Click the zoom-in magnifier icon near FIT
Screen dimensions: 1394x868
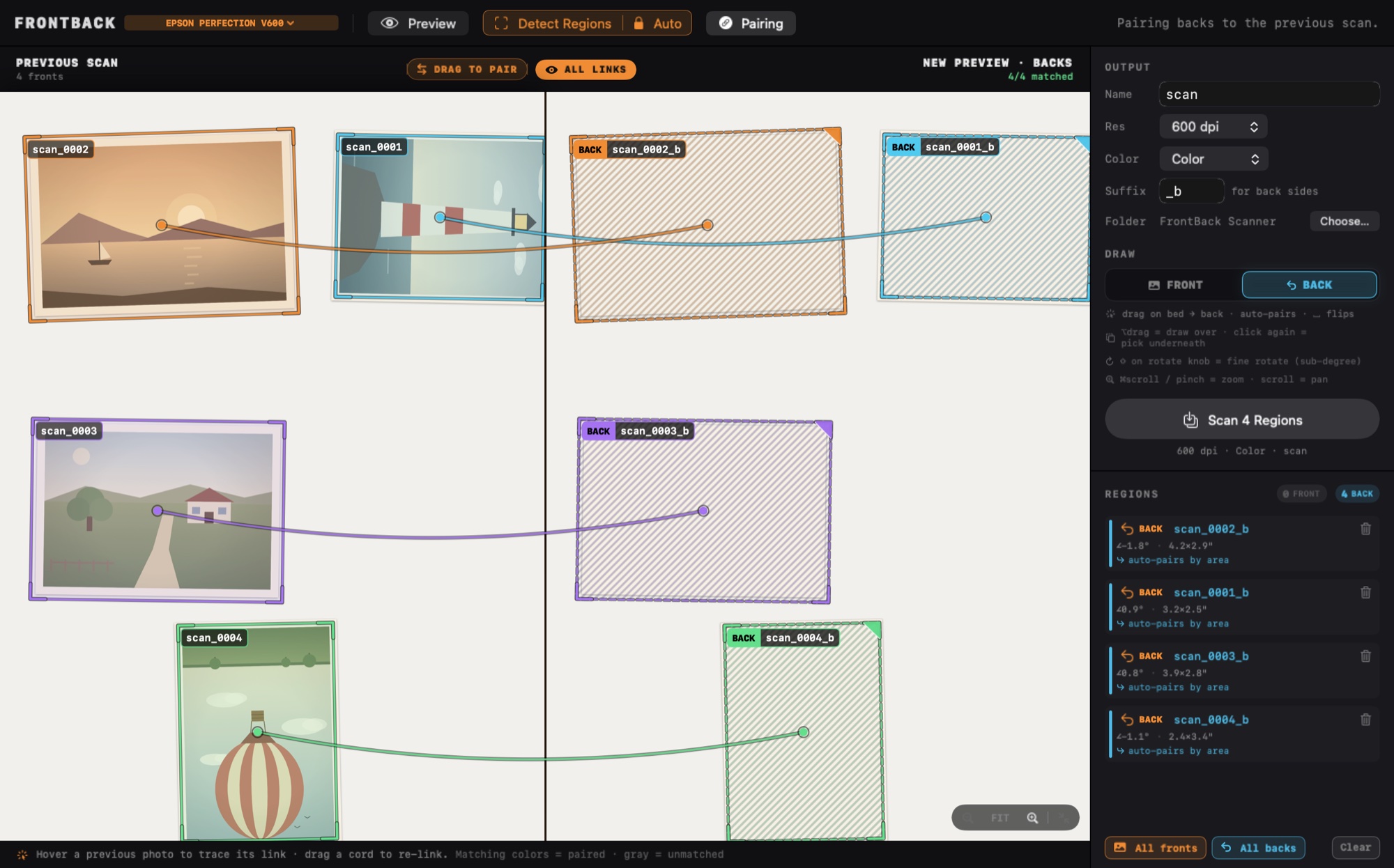1032,818
